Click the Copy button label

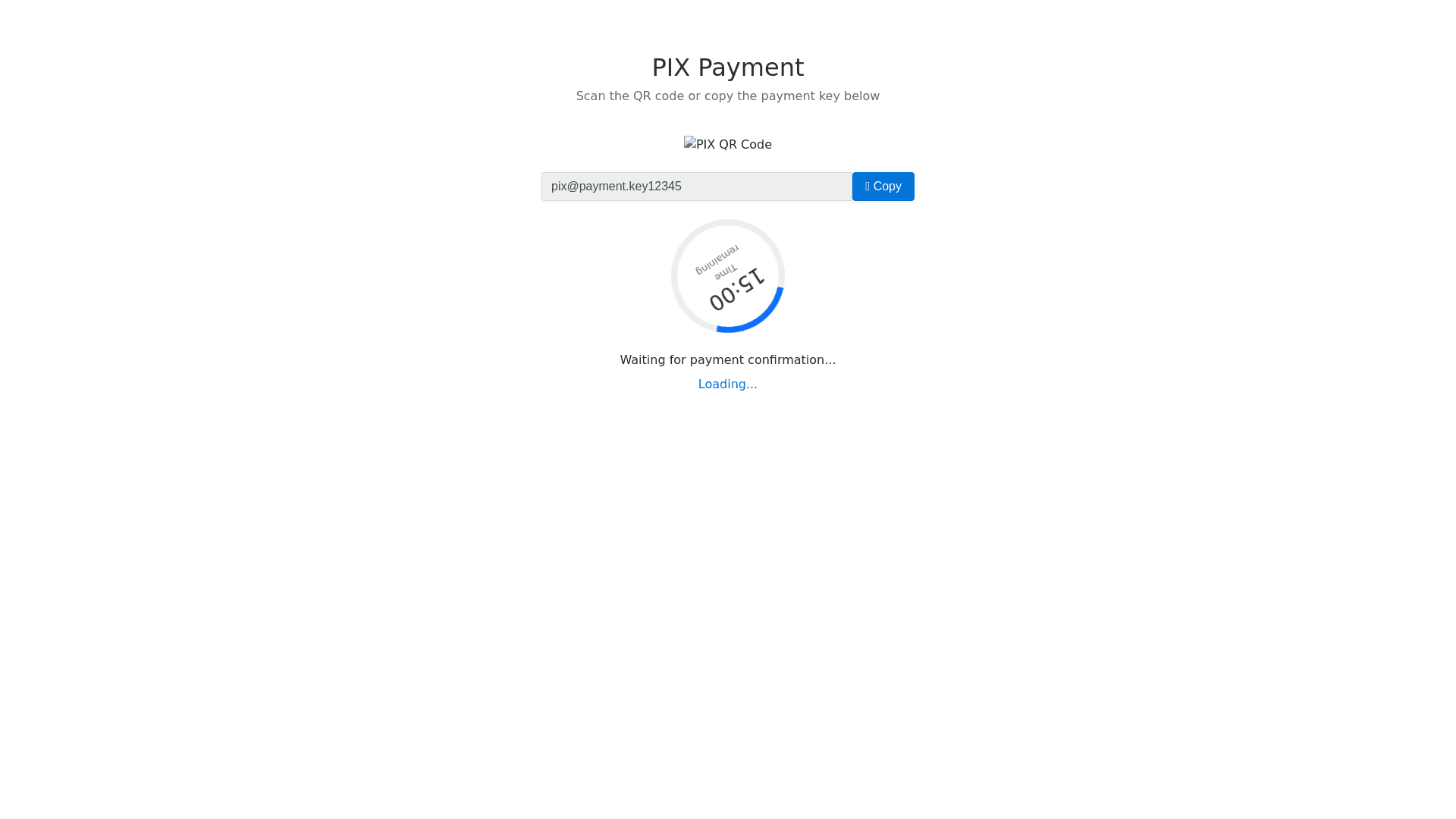click(x=887, y=187)
